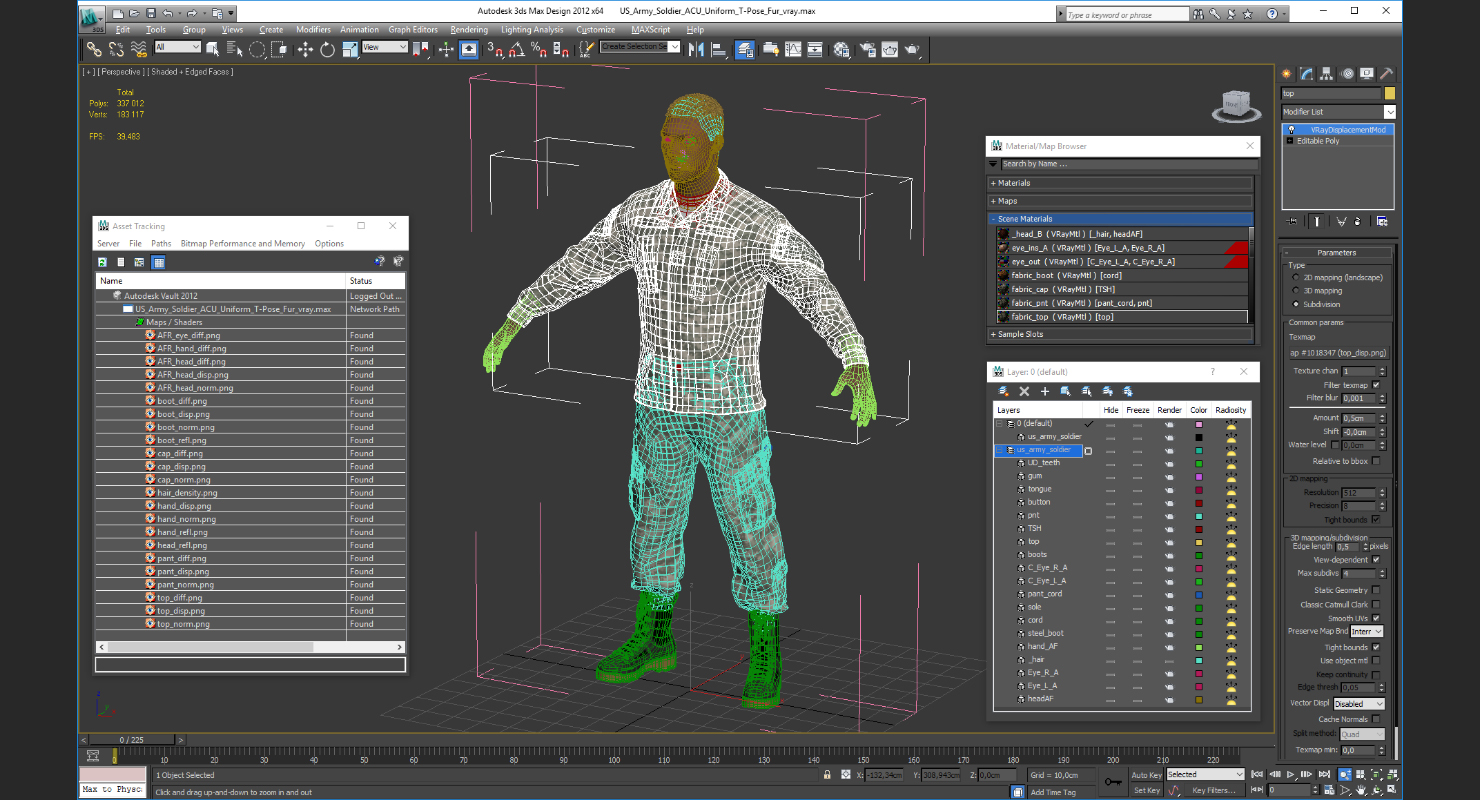Select the 2D mapping (landscape) radio button
This screenshot has height=800, width=1480.
click(x=1297, y=277)
